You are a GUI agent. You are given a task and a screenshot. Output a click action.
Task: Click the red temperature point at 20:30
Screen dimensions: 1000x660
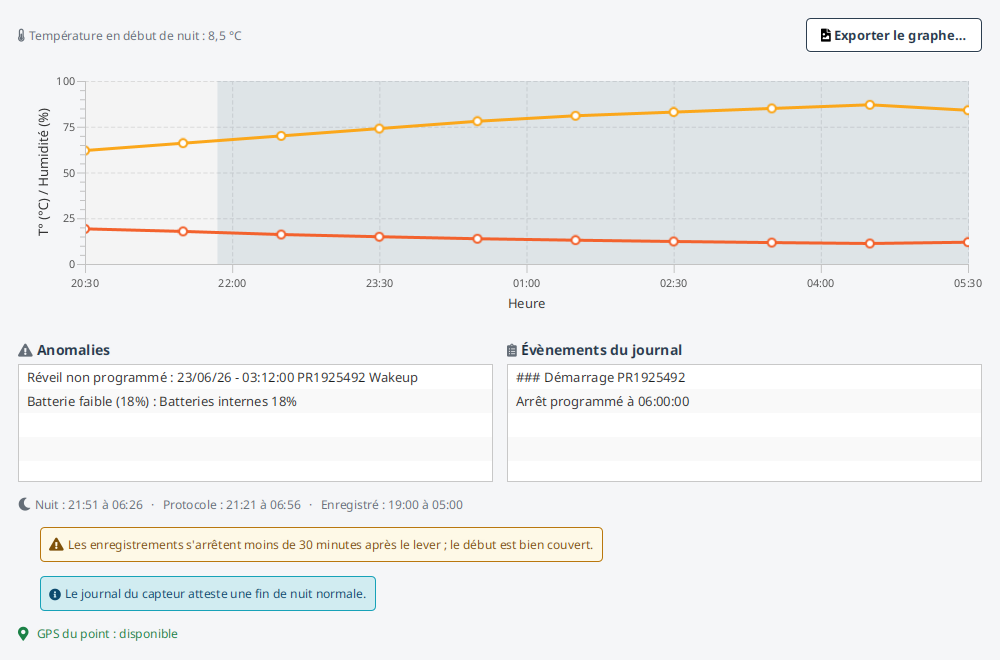click(x=85, y=229)
